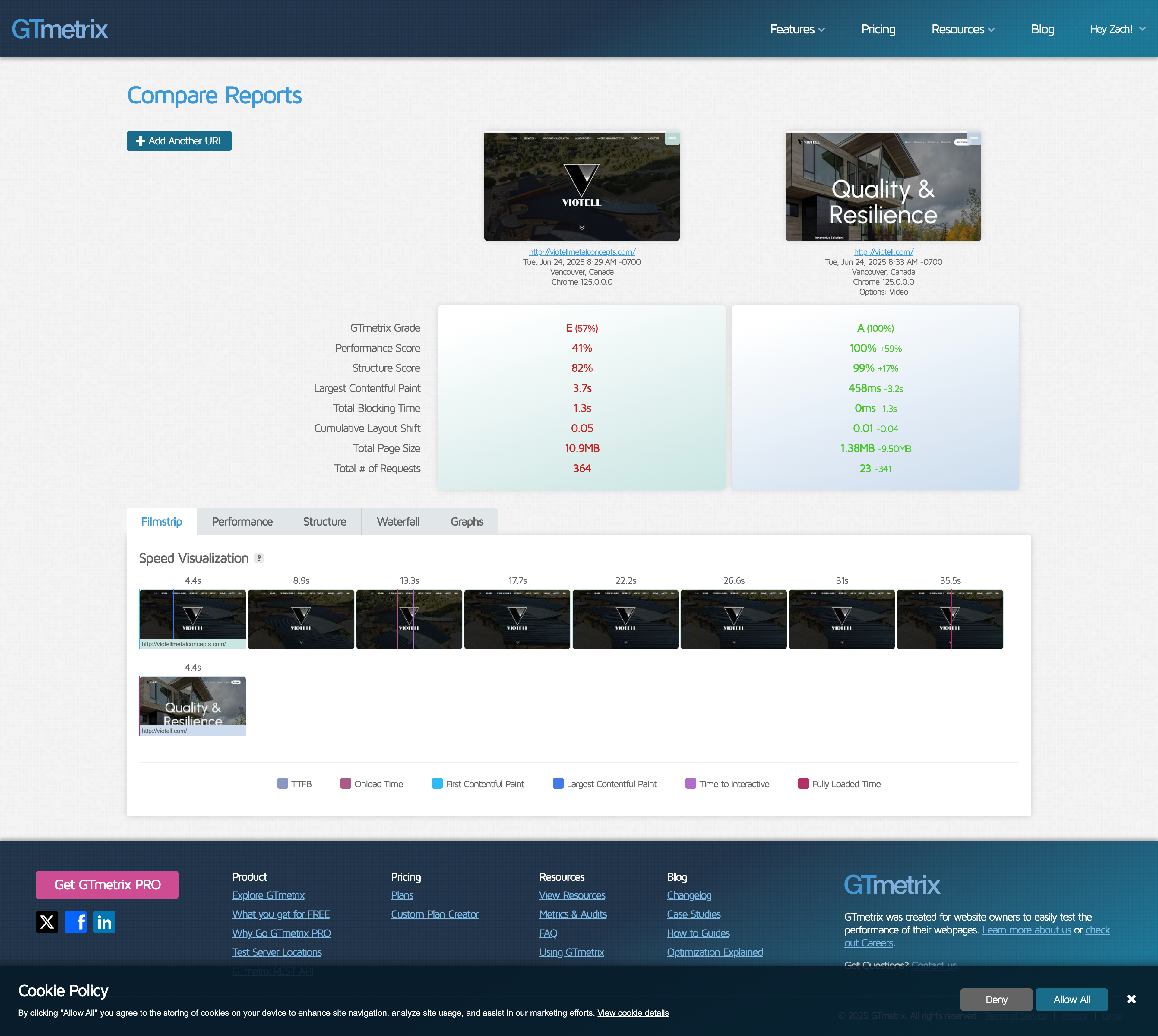Viewport: 1158px width, 1036px height.
Task: Click the Fully Loaded Time legend swatch
Action: click(803, 783)
